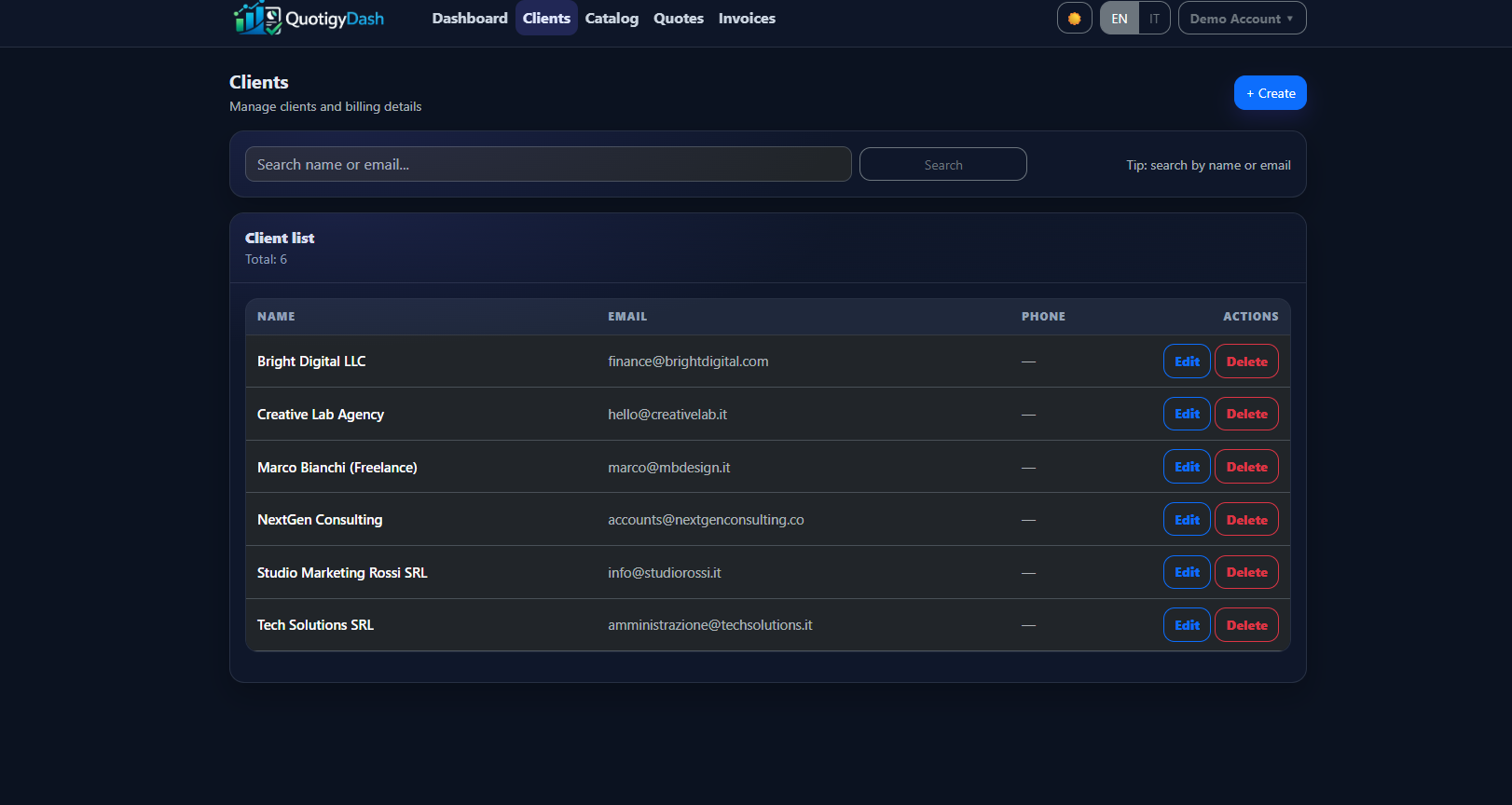Delete the Bright Digital LLC client
Image resolution: width=1512 pixels, height=805 pixels.
1246,362
